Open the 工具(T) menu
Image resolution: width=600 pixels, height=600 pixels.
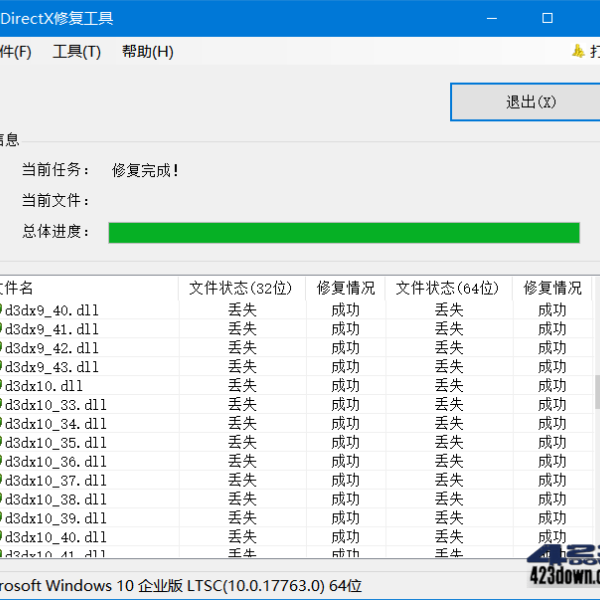tap(77, 52)
